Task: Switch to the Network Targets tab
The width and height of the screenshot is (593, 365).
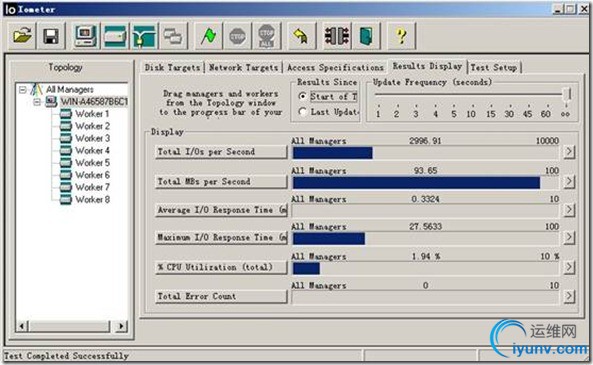Action: pos(244,68)
